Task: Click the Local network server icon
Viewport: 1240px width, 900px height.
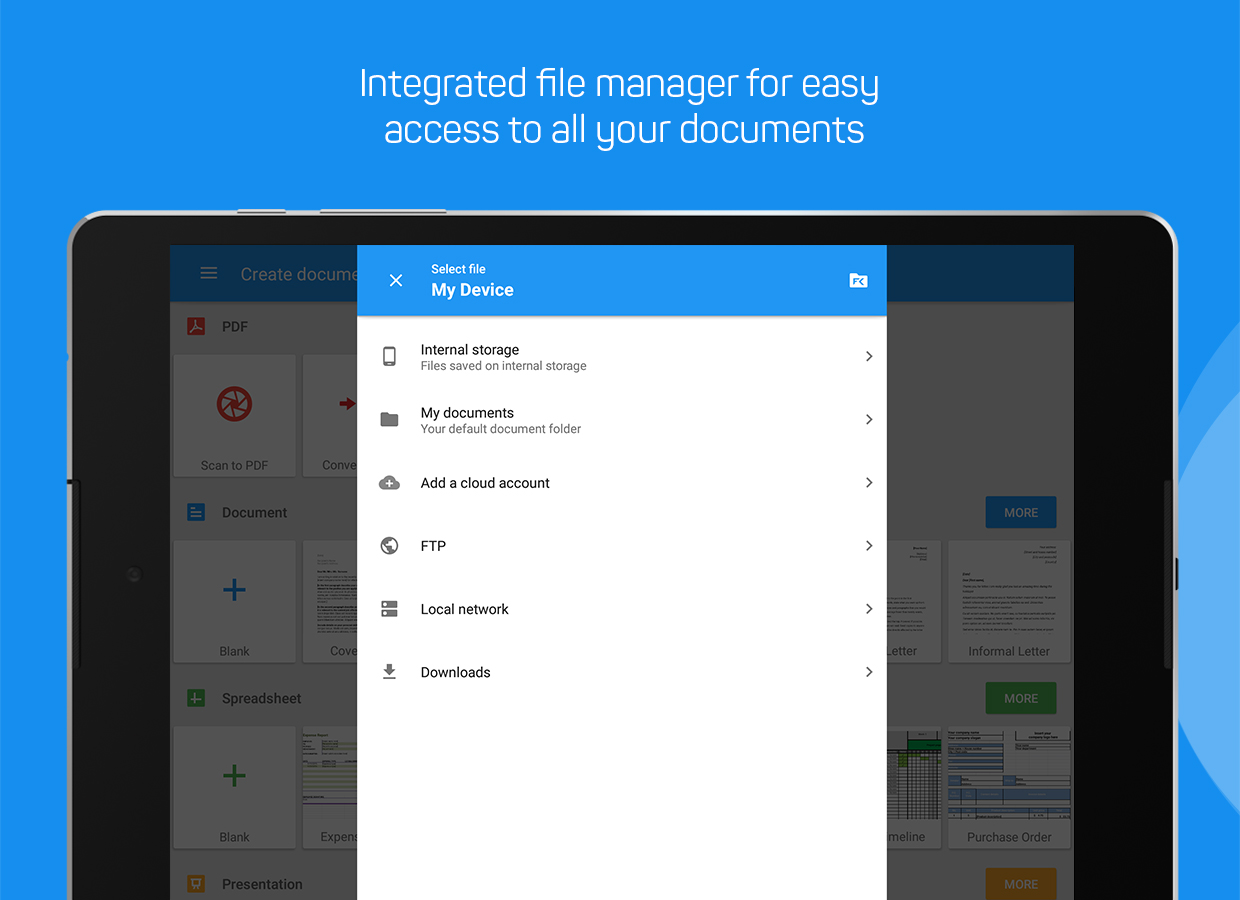Action: click(x=390, y=609)
